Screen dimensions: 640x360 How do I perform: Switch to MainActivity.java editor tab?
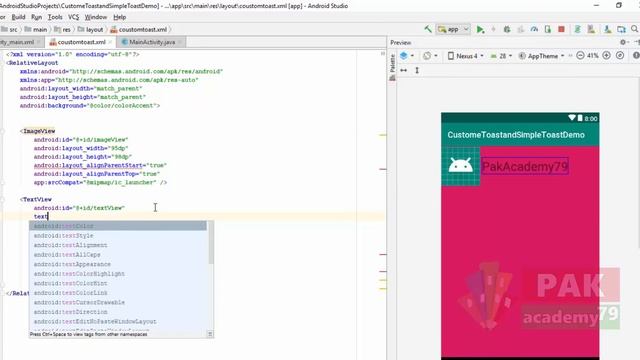[x=152, y=42]
